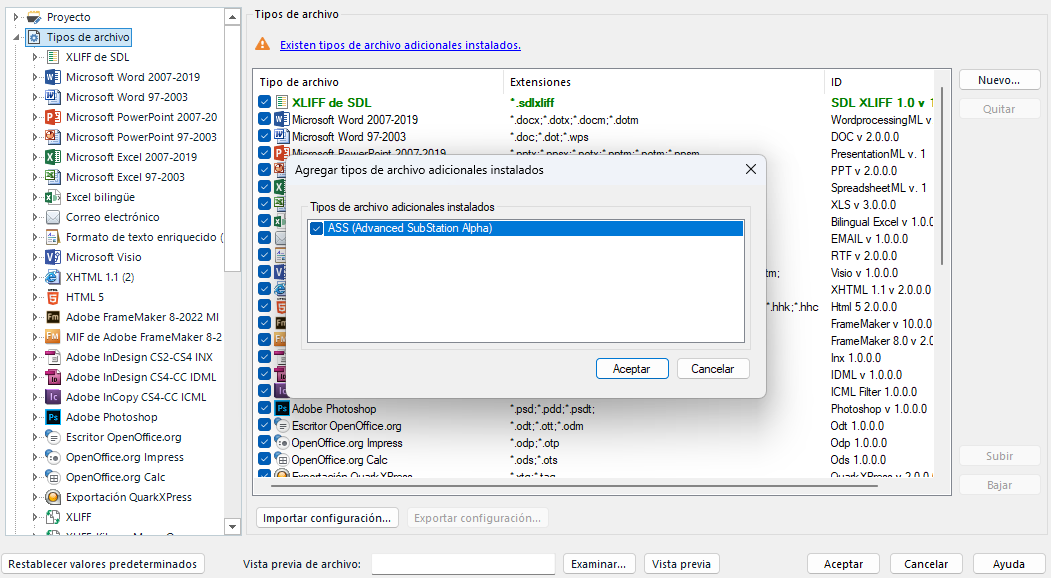The image size is (1051, 578).
Task: Click Cancelar in the Agregar tipos dialog
Action: tap(713, 369)
